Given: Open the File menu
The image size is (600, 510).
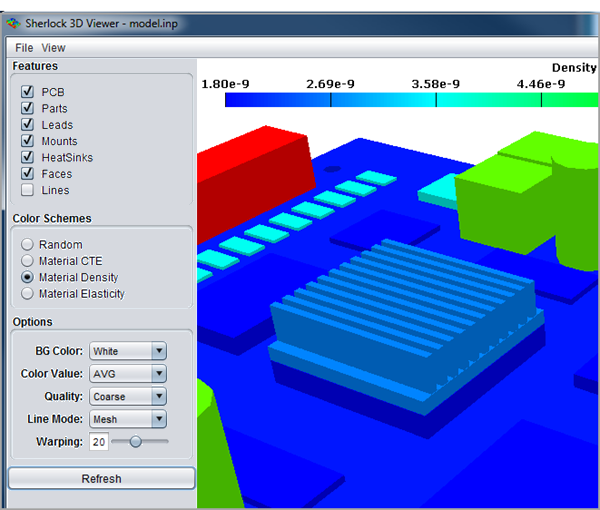Looking at the screenshot, I should [x=24, y=48].
